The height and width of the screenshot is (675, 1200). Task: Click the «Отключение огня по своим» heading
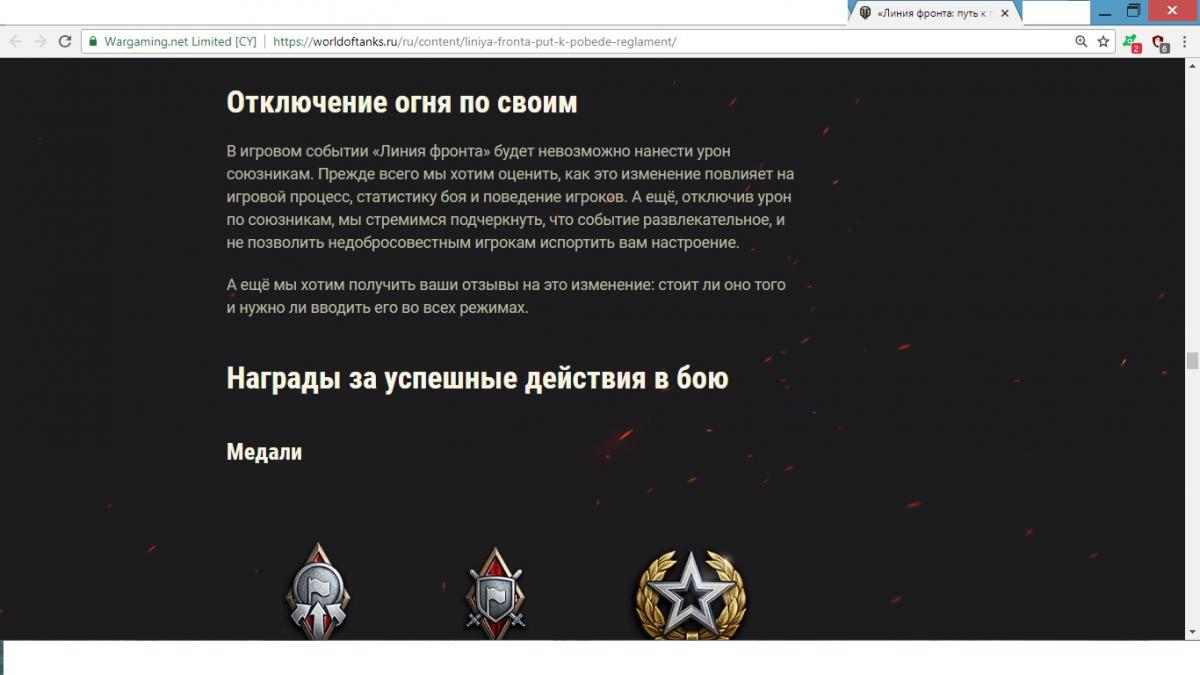[x=402, y=103]
